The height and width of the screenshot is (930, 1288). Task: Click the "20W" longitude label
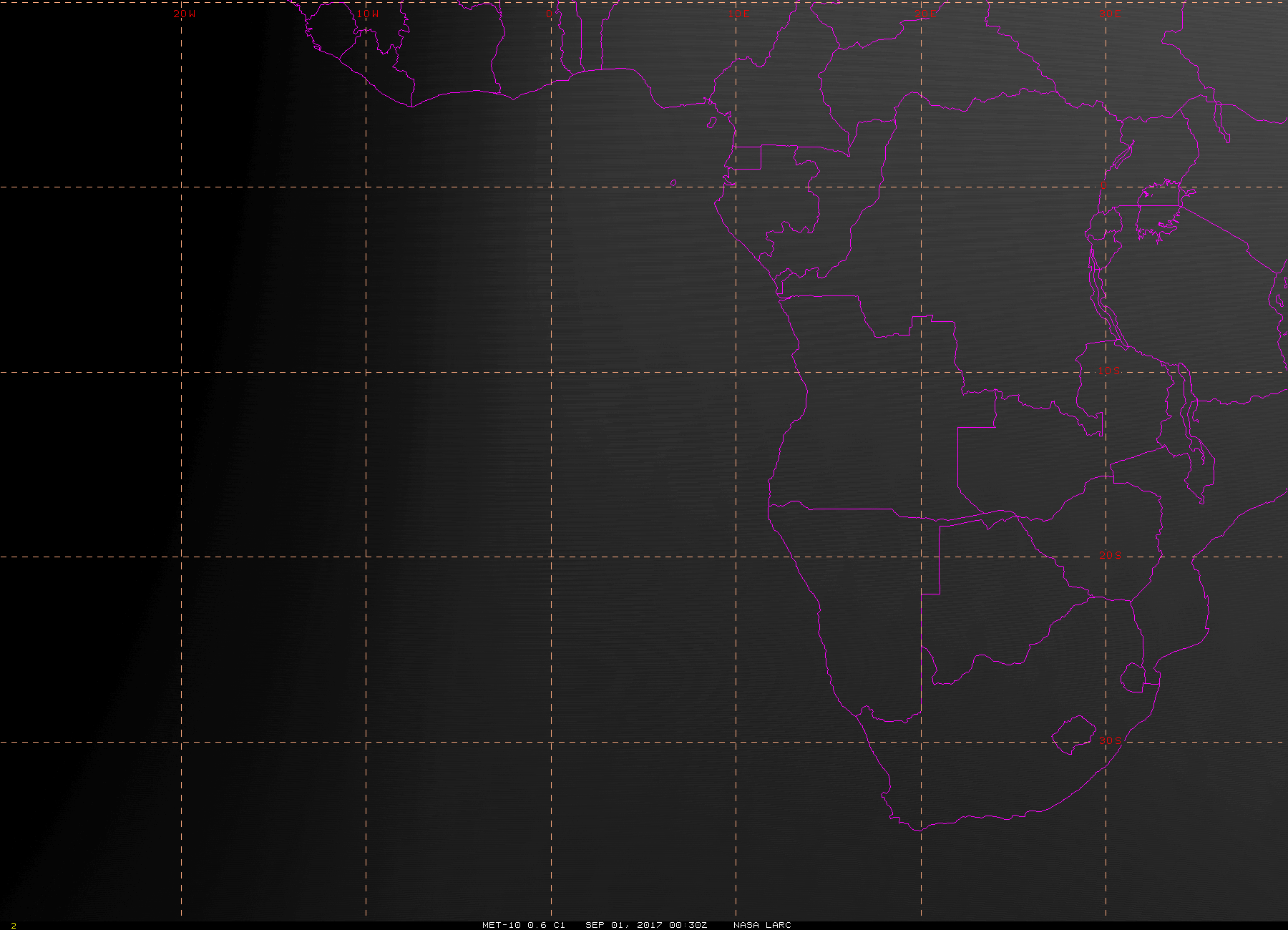[184, 14]
